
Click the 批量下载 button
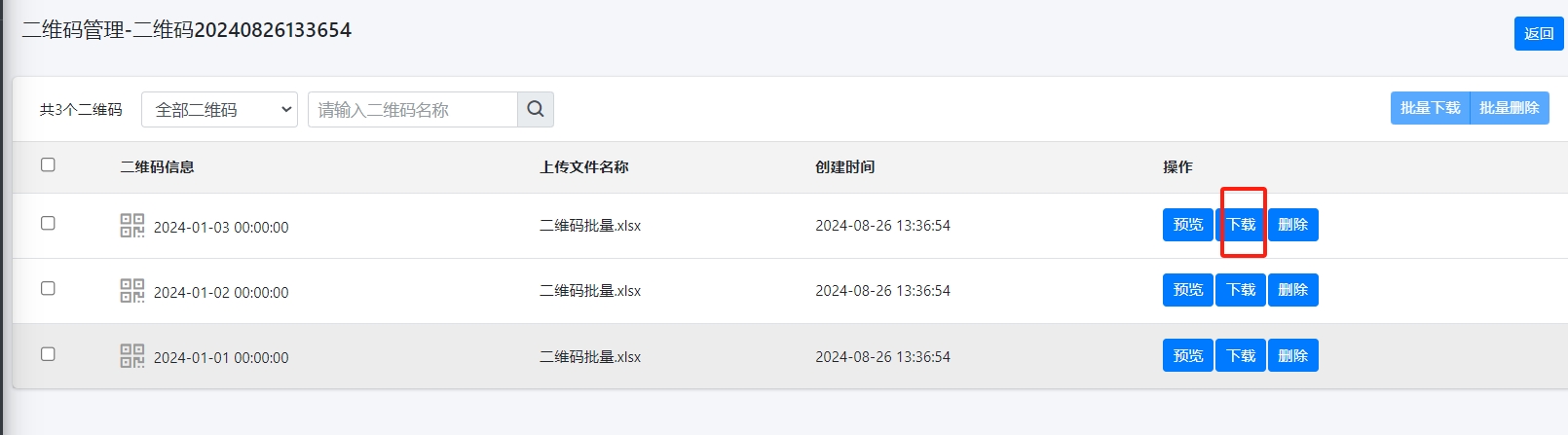[x=1430, y=108]
